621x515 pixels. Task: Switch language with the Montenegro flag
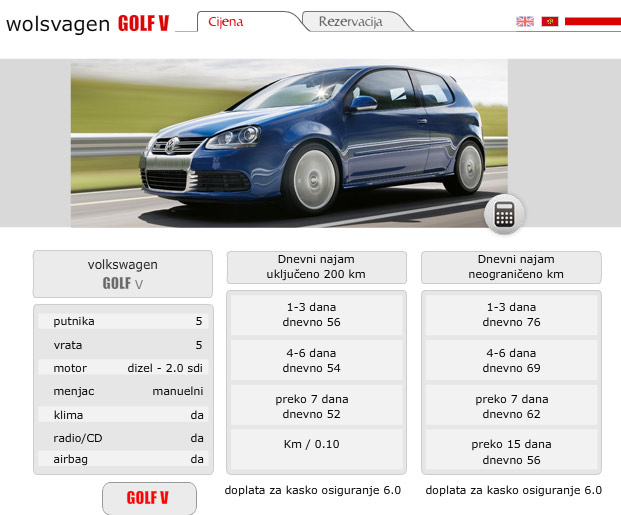[550, 21]
